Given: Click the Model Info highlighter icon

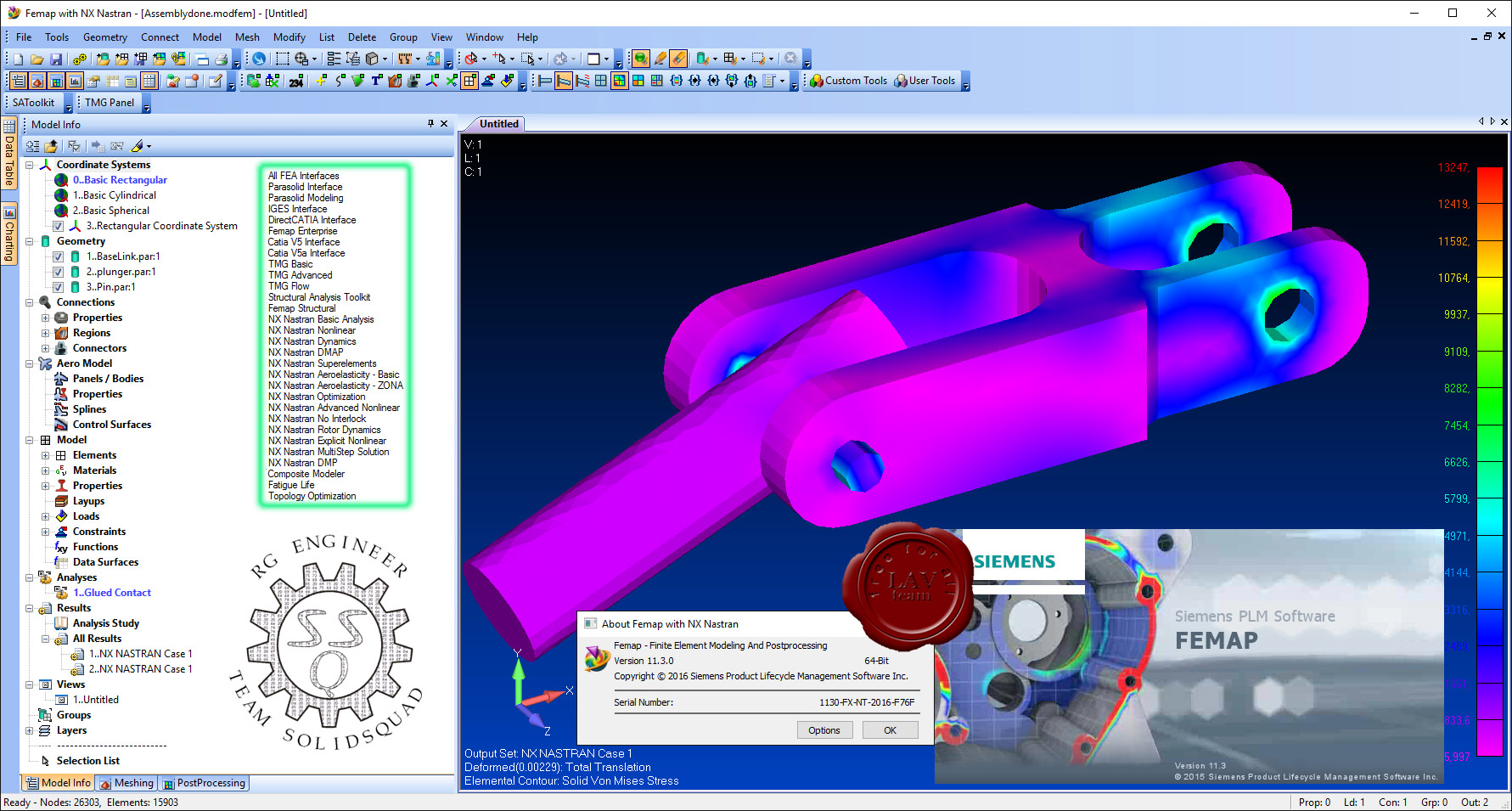Looking at the screenshot, I should 137,146.
